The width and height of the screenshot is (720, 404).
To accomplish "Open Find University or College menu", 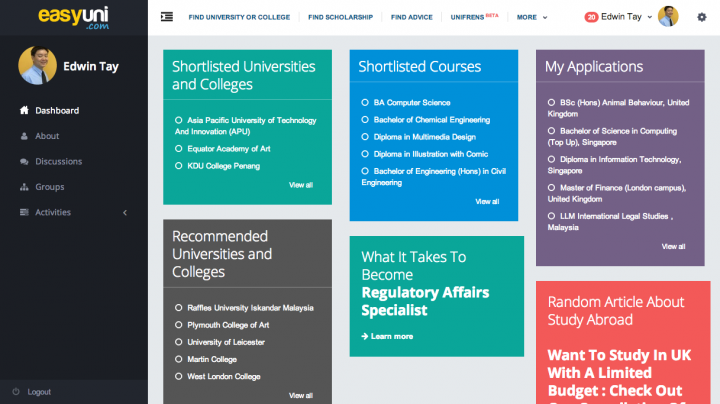I will click(x=239, y=17).
